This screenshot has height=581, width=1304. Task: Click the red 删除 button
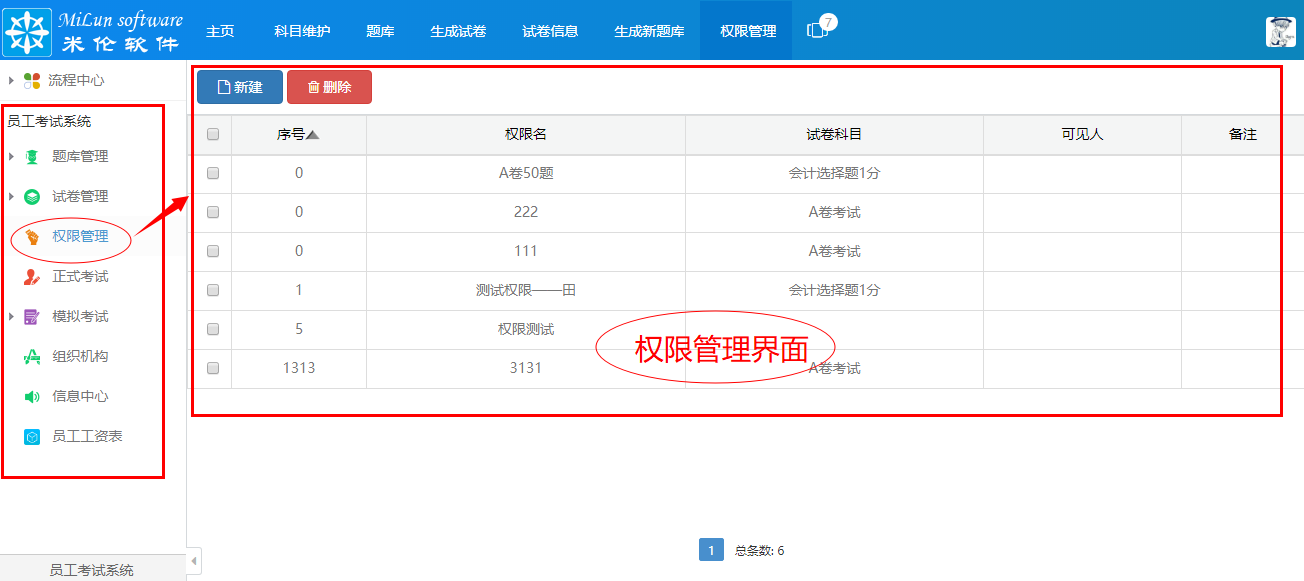coord(329,87)
